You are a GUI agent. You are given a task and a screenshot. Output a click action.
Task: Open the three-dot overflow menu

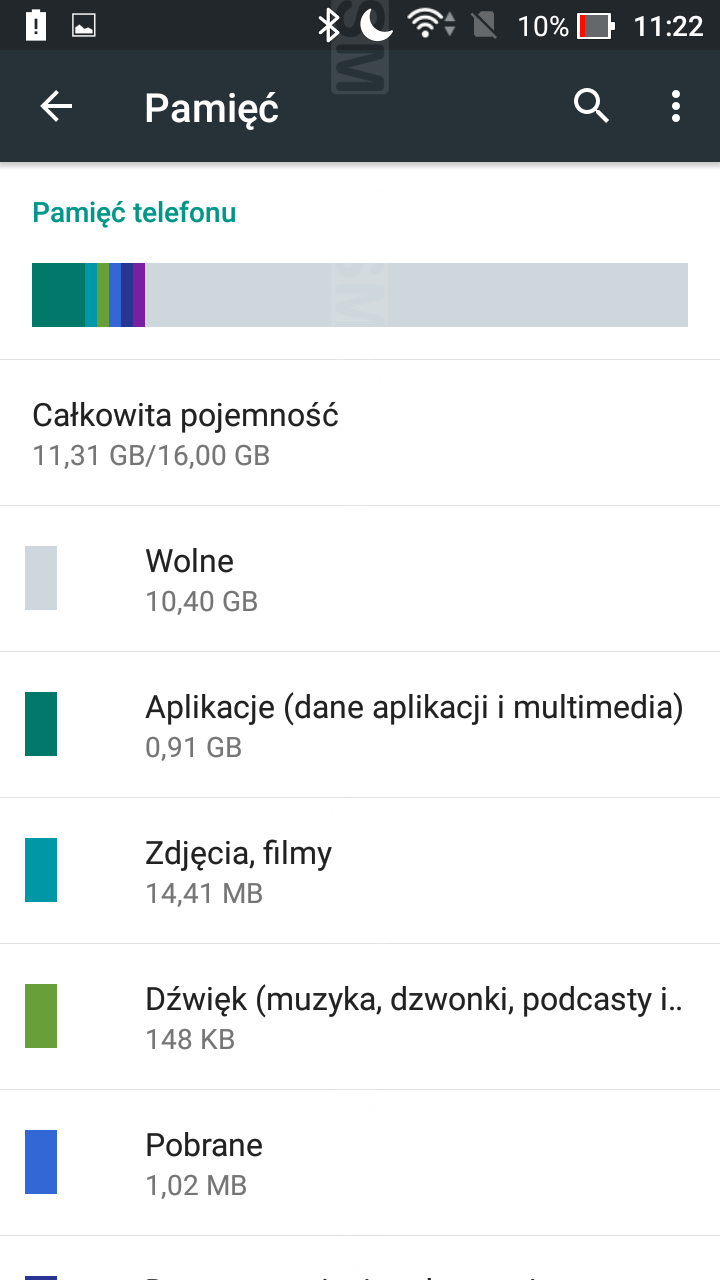click(676, 106)
